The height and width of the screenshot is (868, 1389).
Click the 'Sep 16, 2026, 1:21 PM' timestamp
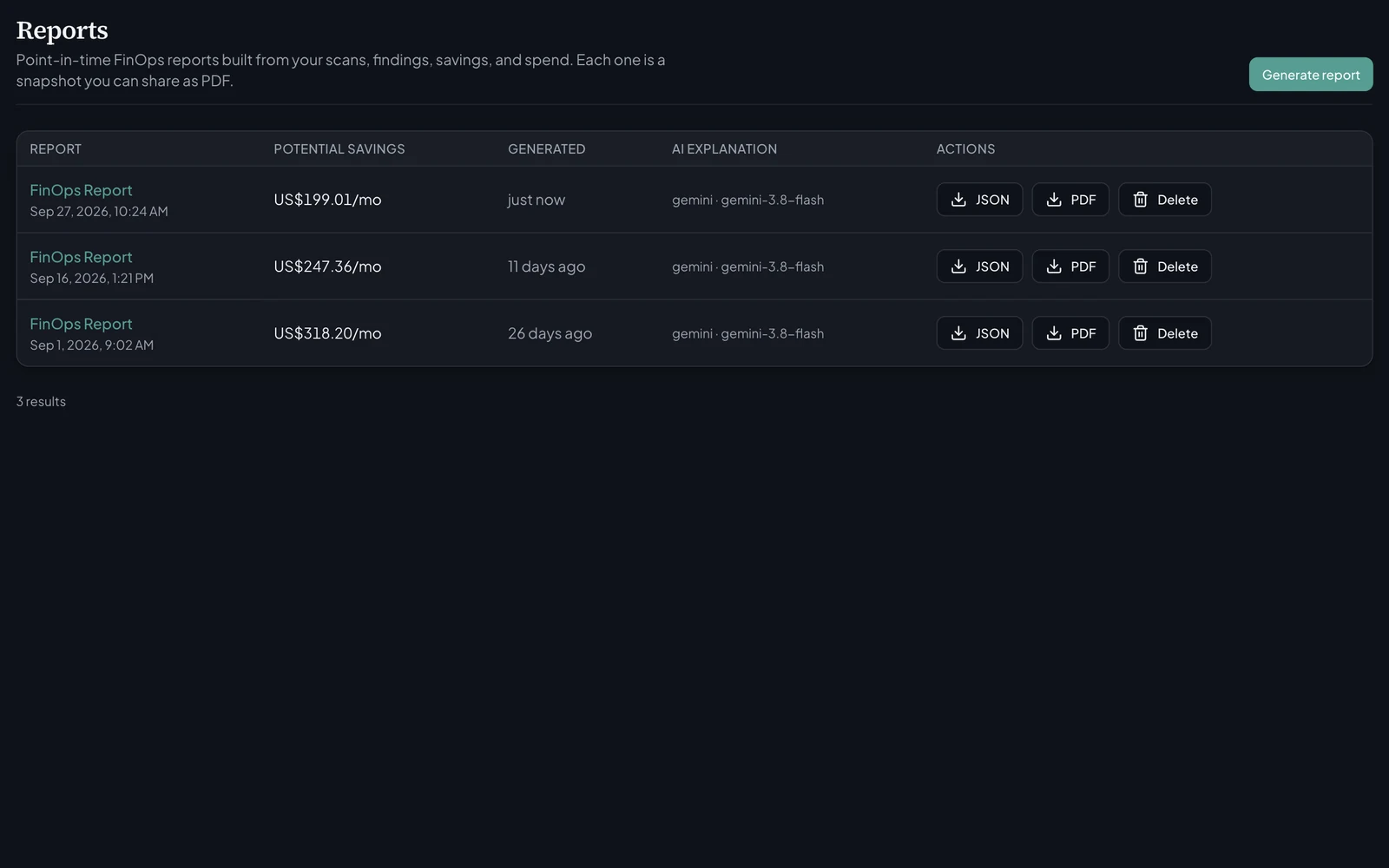(91, 279)
